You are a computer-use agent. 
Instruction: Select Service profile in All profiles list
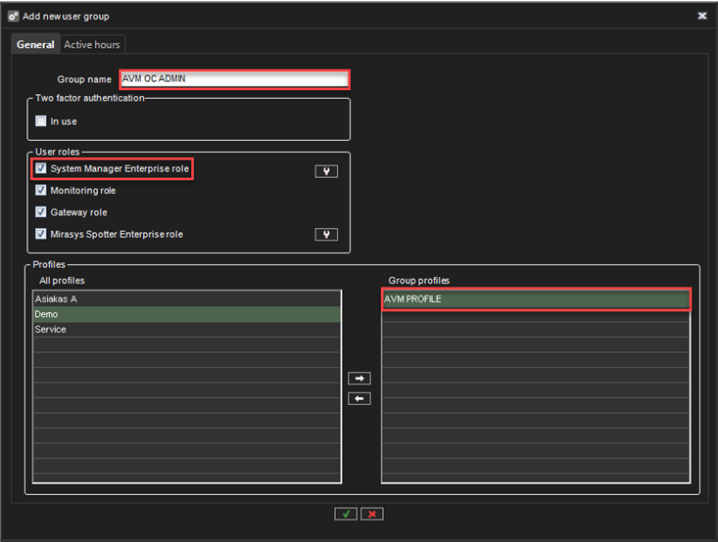click(187, 329)
